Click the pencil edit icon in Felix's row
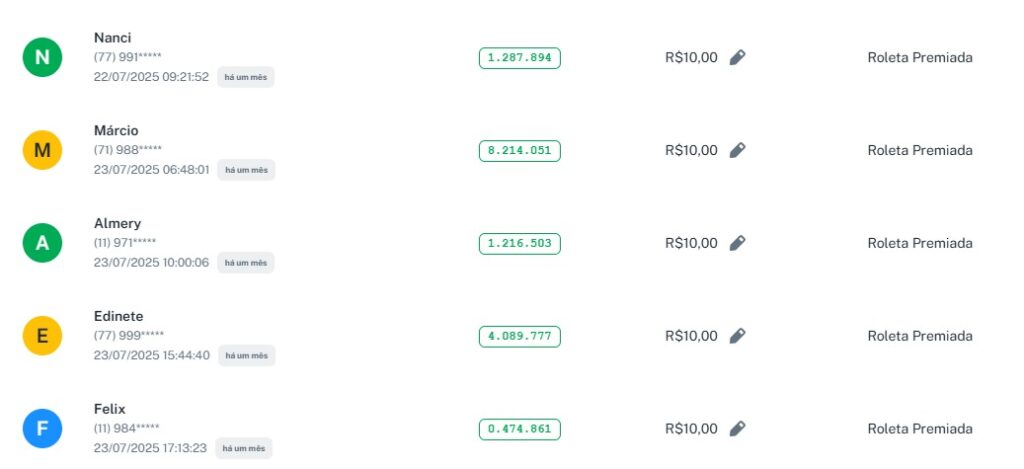 click(x=737, y=429)
